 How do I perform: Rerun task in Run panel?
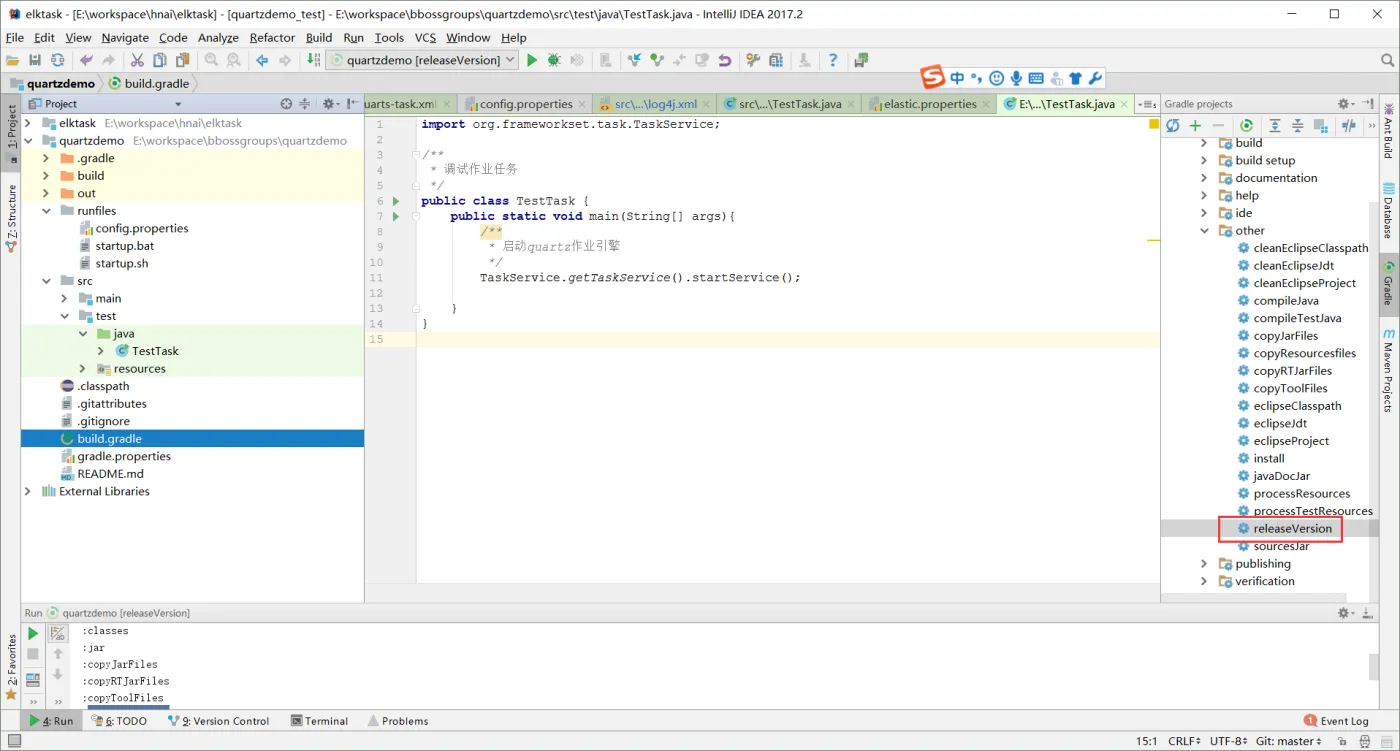pos(33,633)
